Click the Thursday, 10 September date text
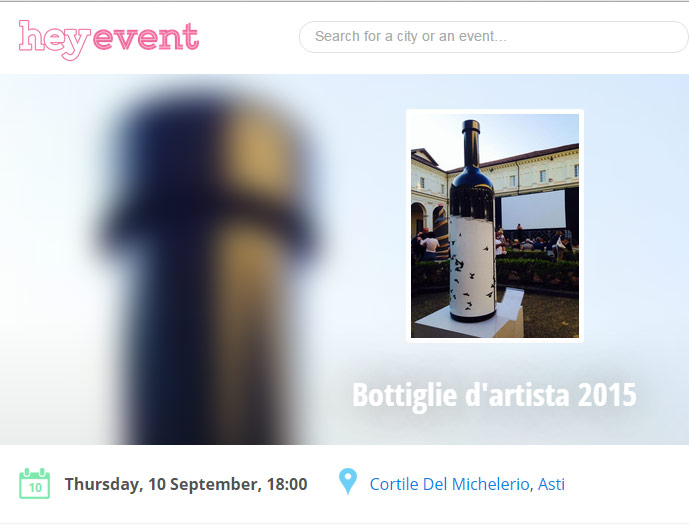689x527 pixels. point(163,484)
